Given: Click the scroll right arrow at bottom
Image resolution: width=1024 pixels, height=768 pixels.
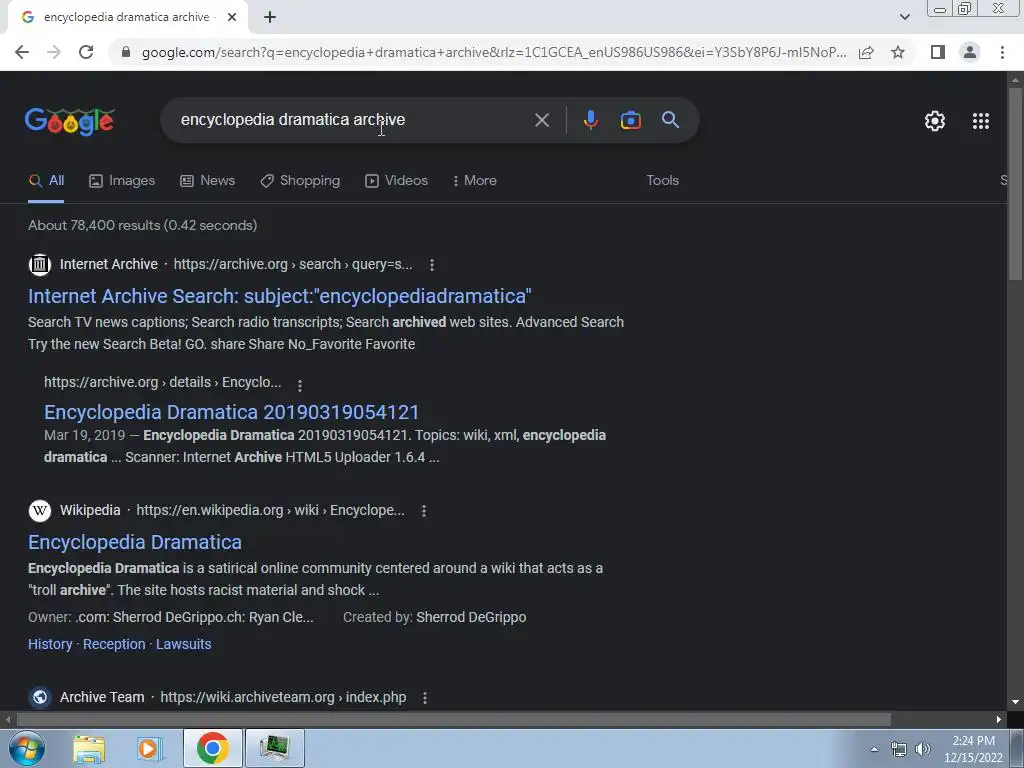Looking at the screenshot, I should (999, 720).
